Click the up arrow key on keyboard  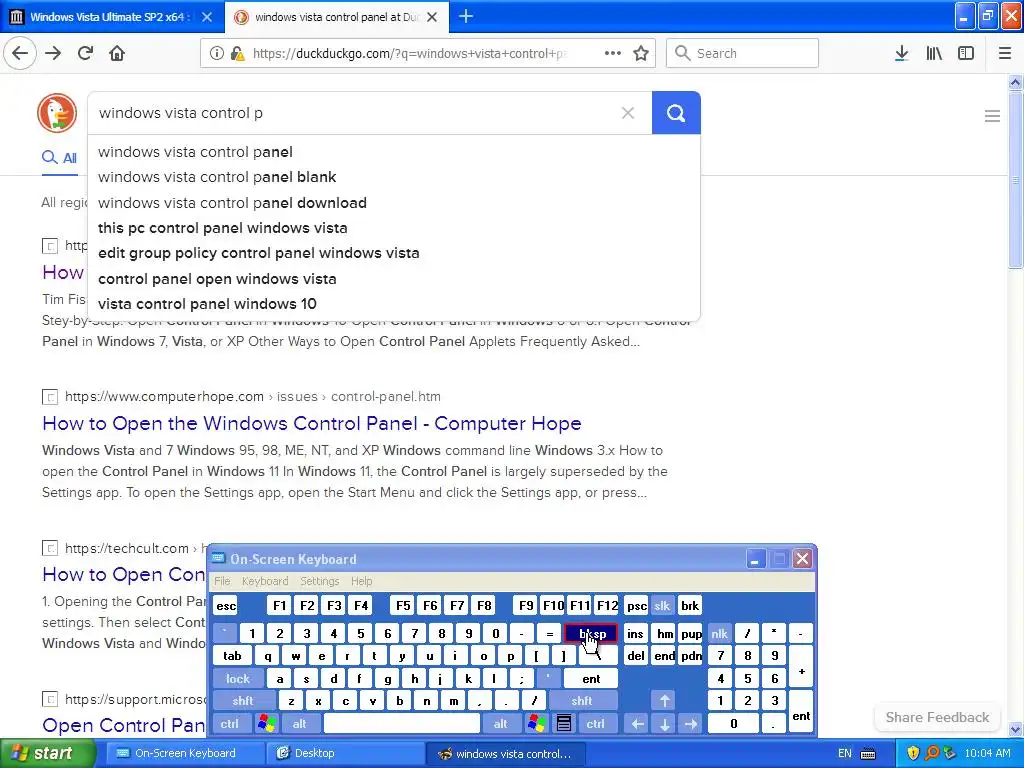click(664, 701)
